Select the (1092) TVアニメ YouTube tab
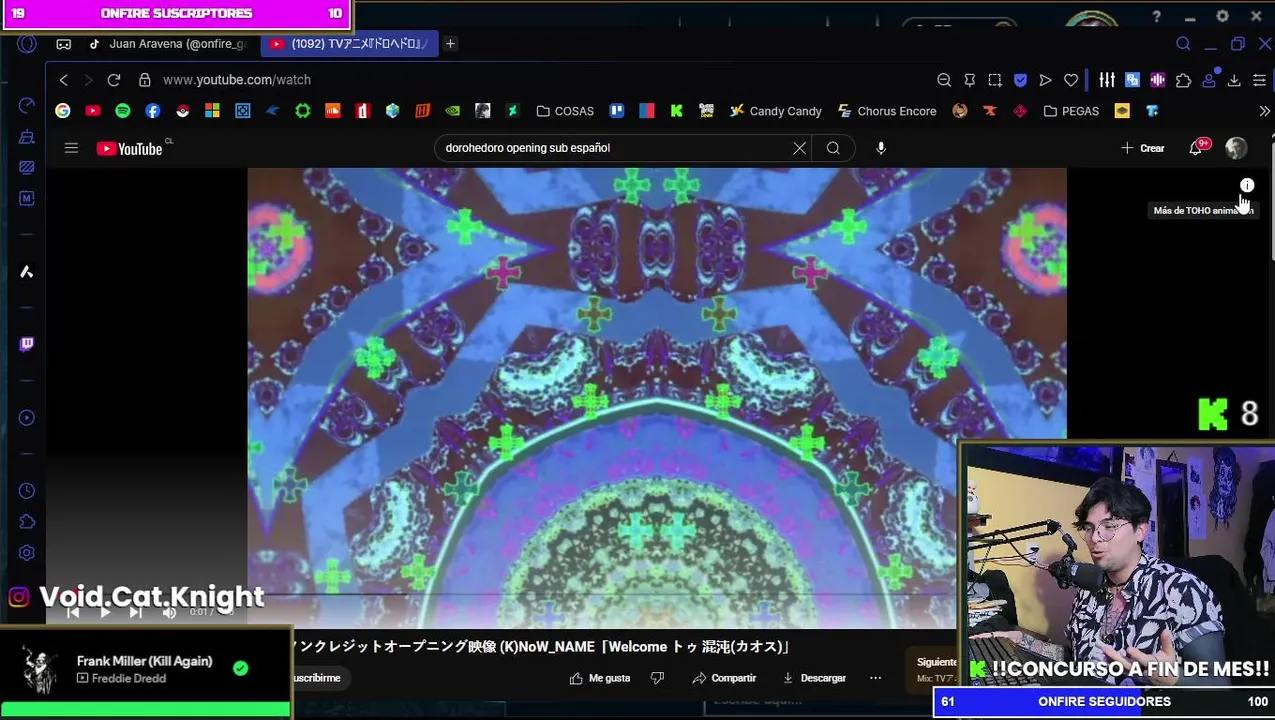Image resolution: width=1275 pixels, height=720 pixels. pos(350,44)
